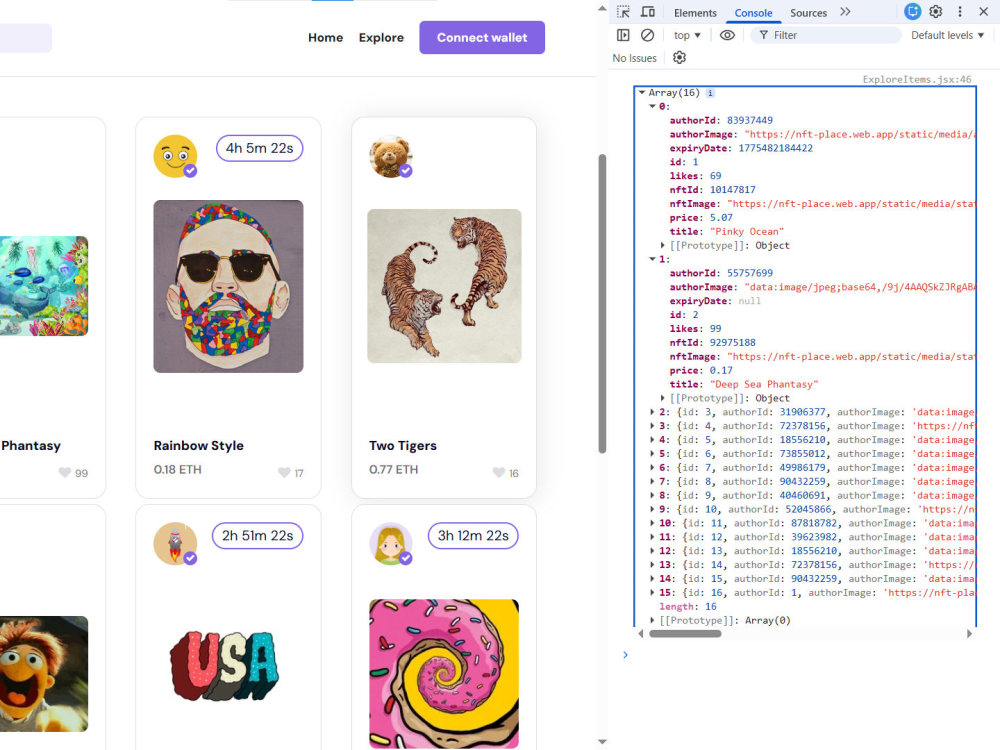
Task: Click the Array(16) info badge
Action: tap(710, 93)
